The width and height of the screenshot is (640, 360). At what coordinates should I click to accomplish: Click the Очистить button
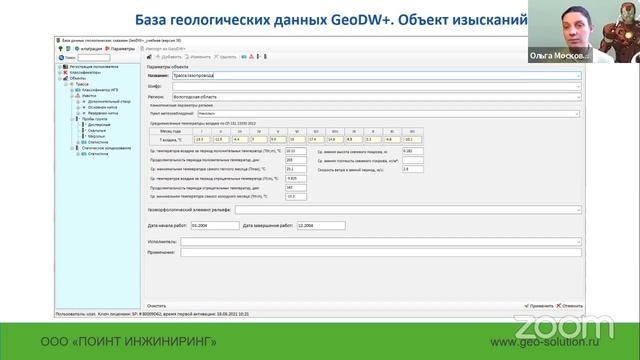156,306
